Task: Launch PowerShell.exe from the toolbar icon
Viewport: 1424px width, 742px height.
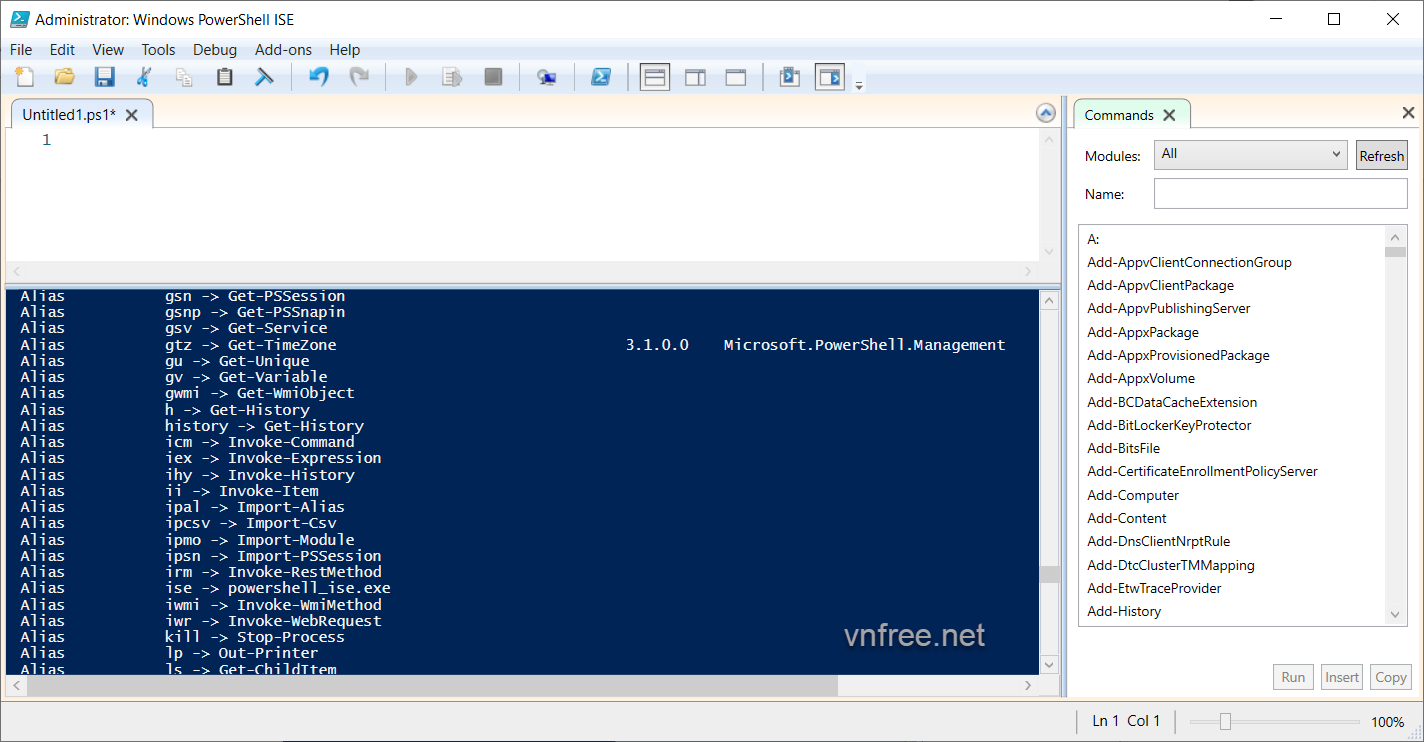Action: [600, 77]
